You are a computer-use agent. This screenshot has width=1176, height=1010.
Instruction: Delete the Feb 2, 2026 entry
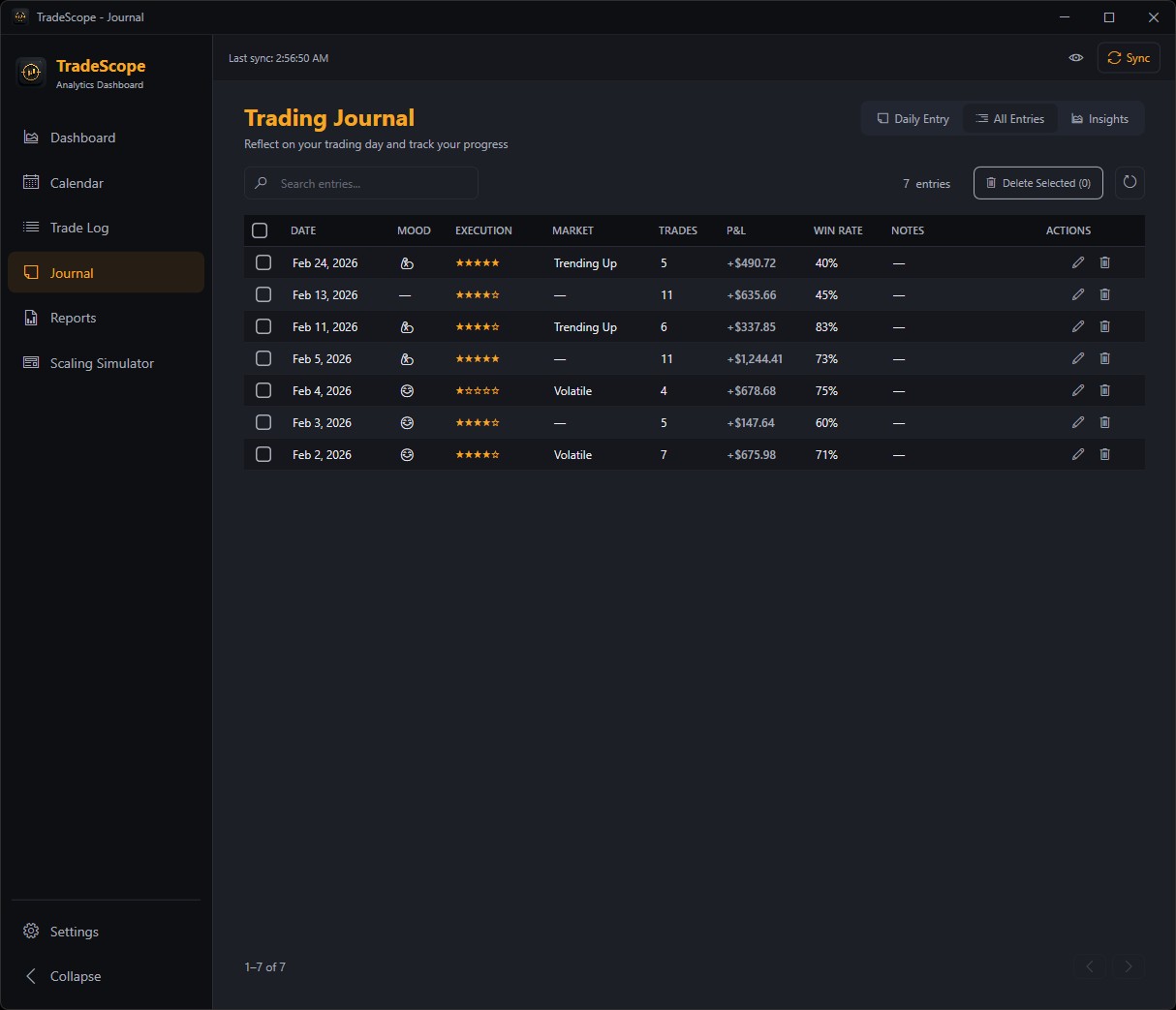pyautogui.click(x=1104, y=454)
